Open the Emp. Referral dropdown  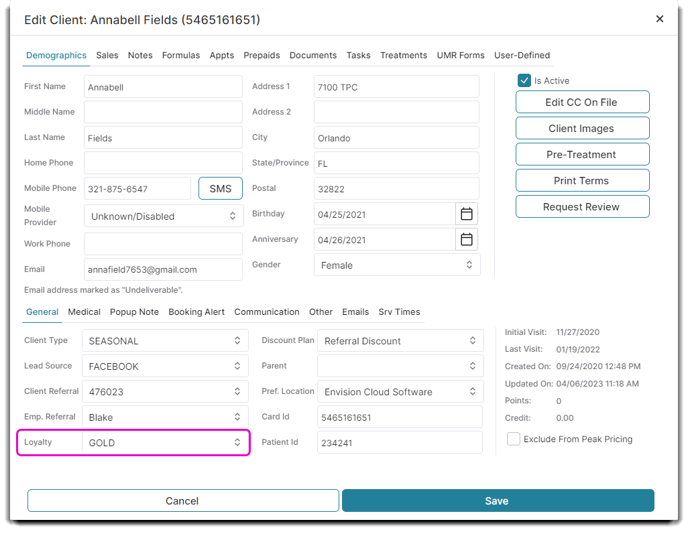pos(165,417)
